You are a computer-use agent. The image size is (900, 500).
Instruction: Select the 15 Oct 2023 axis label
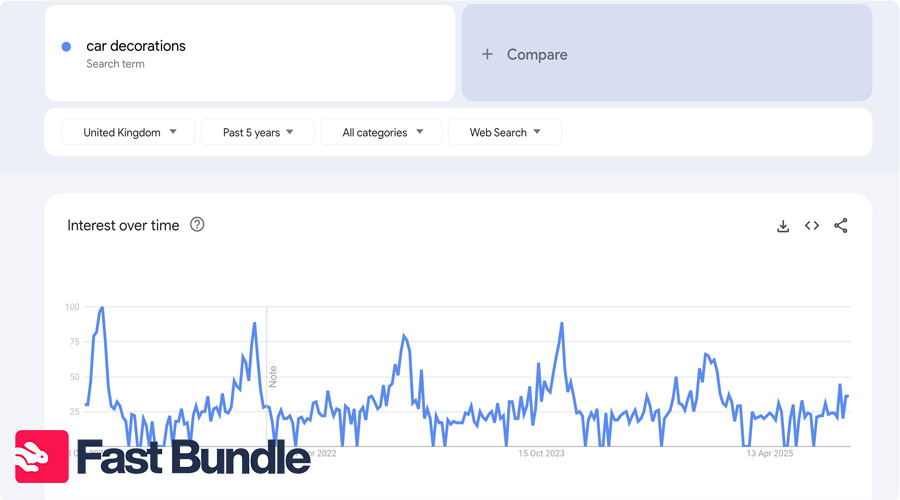tap(541, 453)
